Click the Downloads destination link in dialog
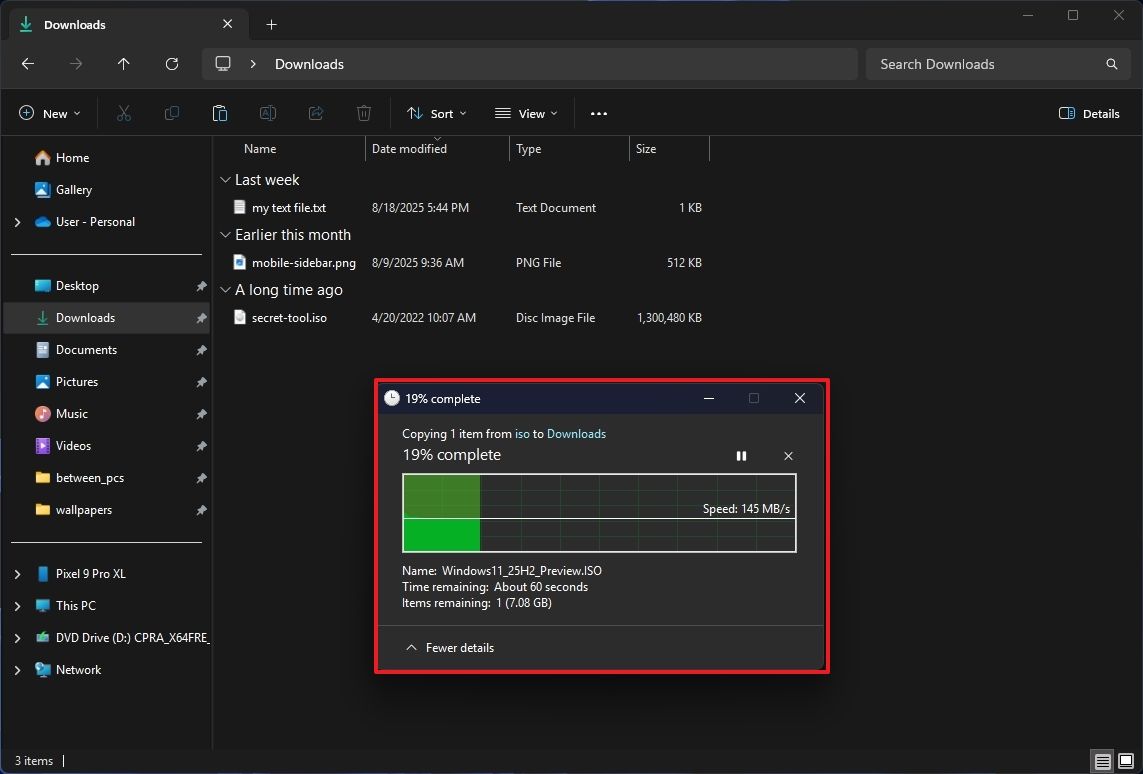 pos(576,434)
